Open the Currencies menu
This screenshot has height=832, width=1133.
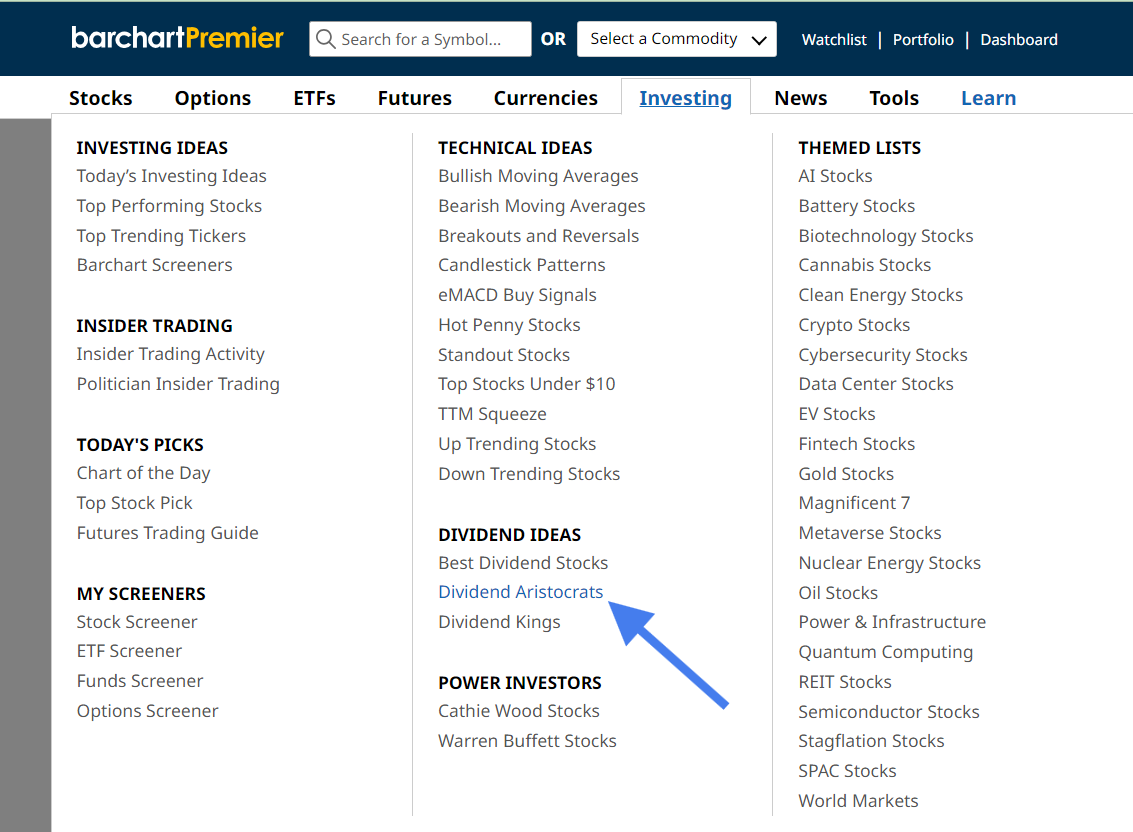point(546,98)
